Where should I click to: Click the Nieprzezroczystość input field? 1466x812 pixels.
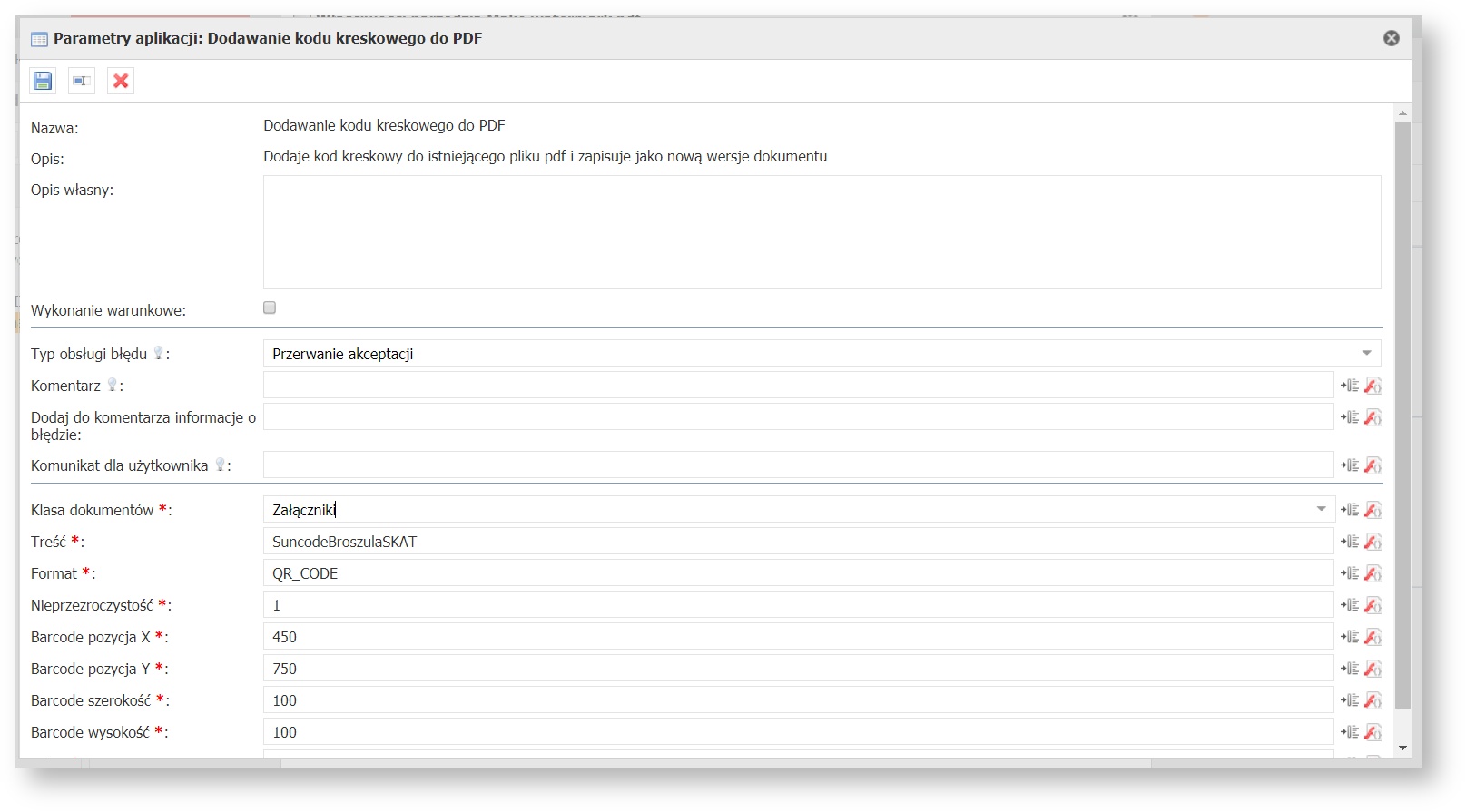point(798,605)
